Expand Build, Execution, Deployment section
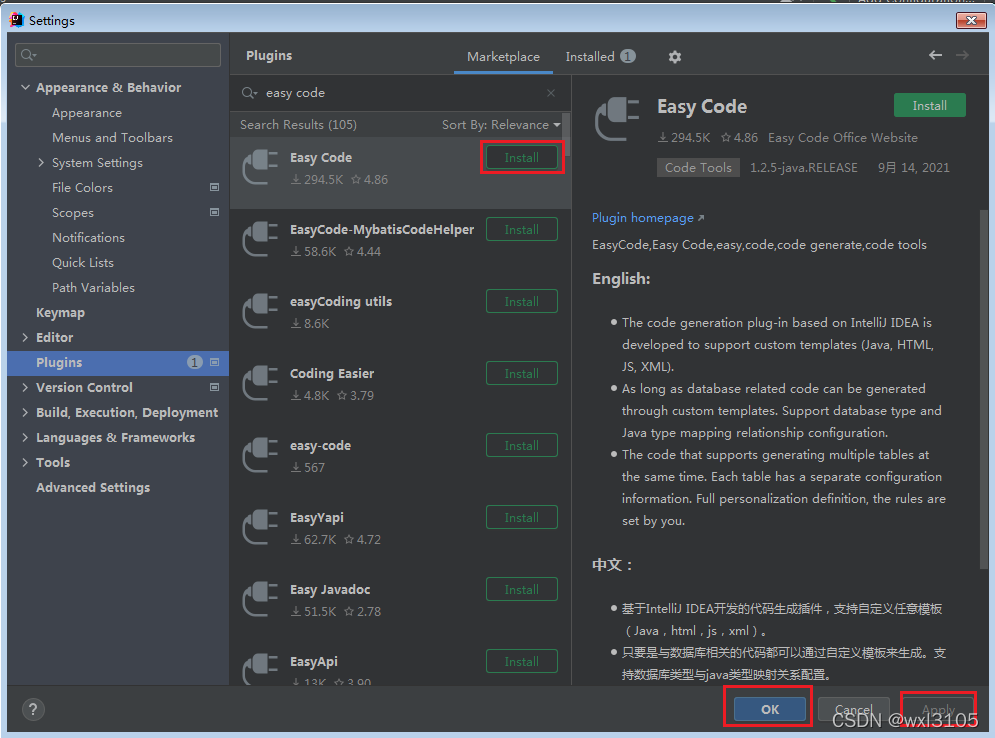 tap(25, 412)
